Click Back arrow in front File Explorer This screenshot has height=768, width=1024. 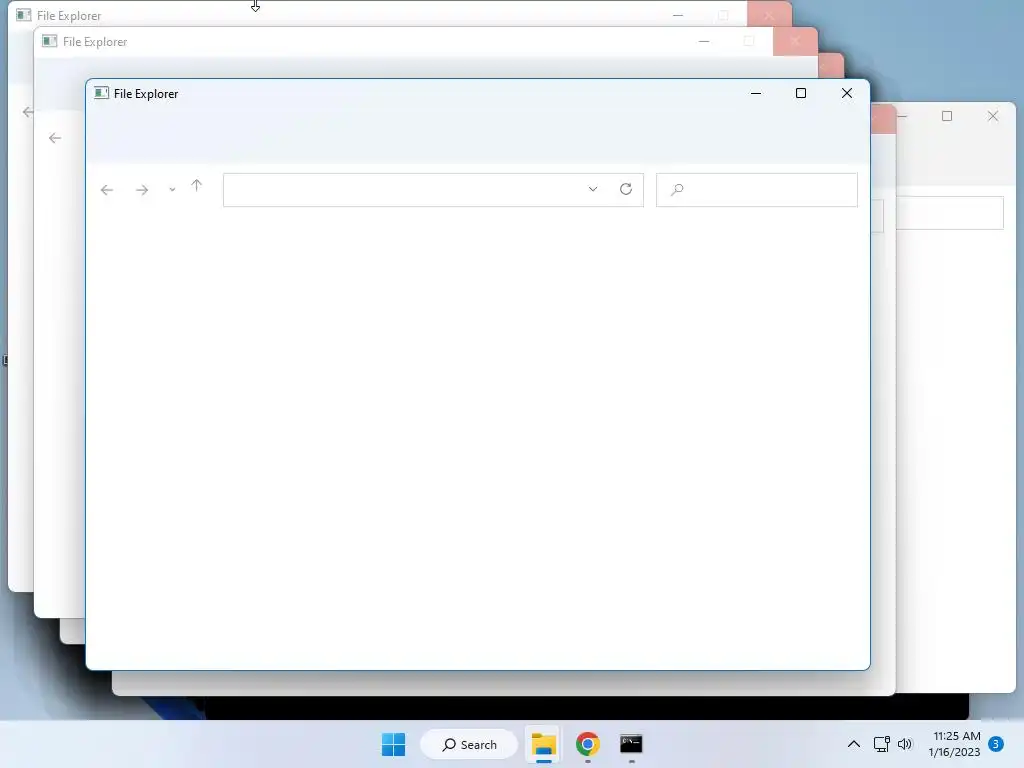(107, 190)
